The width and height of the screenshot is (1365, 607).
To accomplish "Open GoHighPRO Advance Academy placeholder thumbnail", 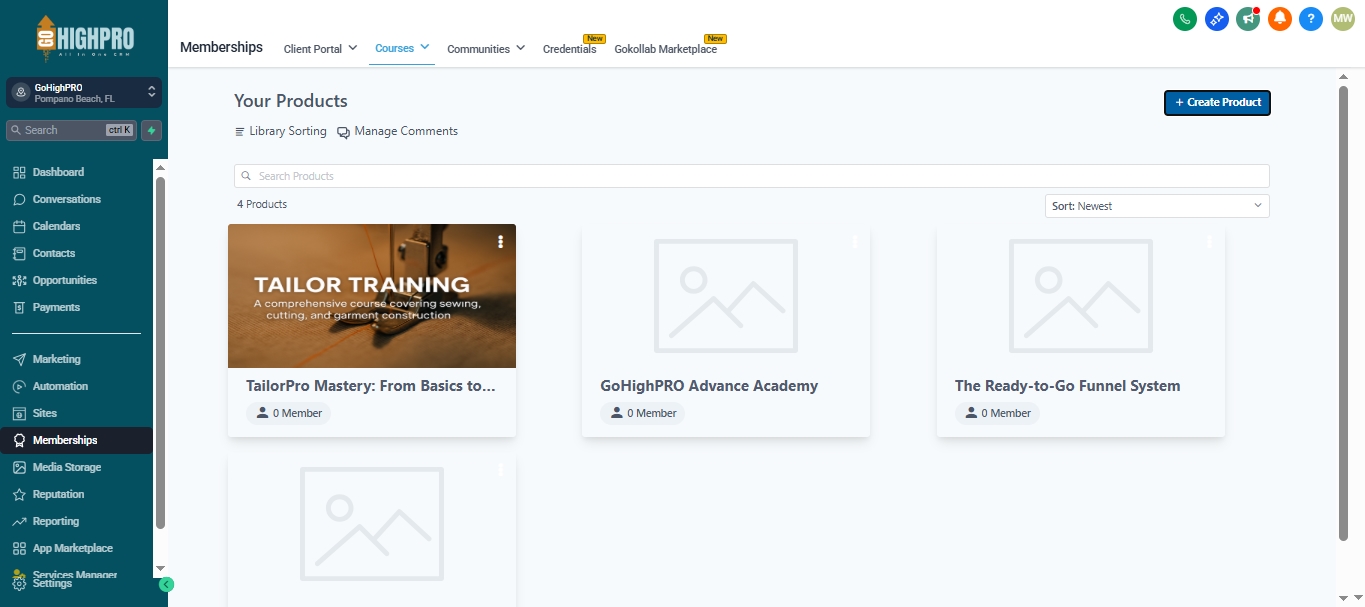I will [726, 296].
